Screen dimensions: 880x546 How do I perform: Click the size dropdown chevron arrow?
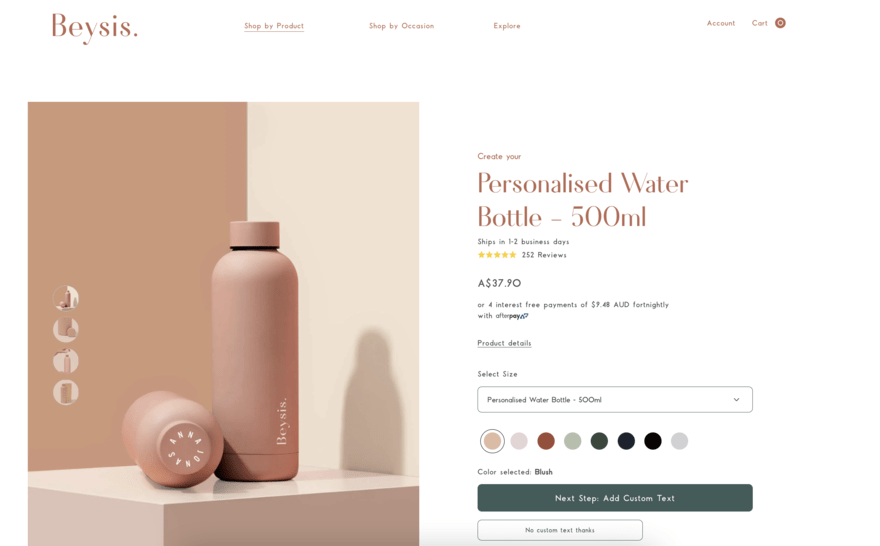click(736, 400)
